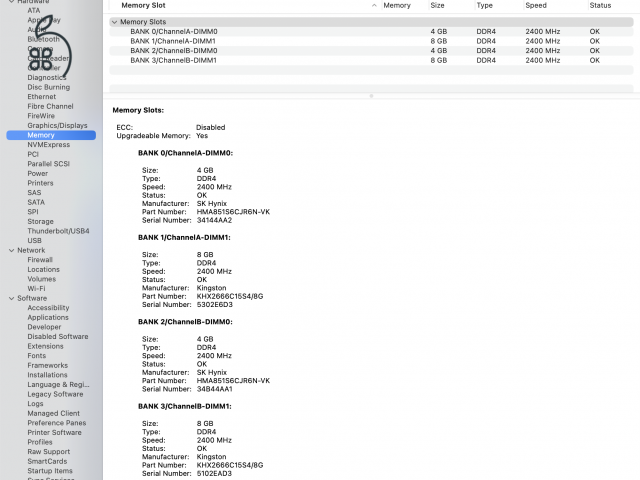Select BANK 2/ChannelB-DIMM0 row
This screenshot has width=640, height=480.
371,51
